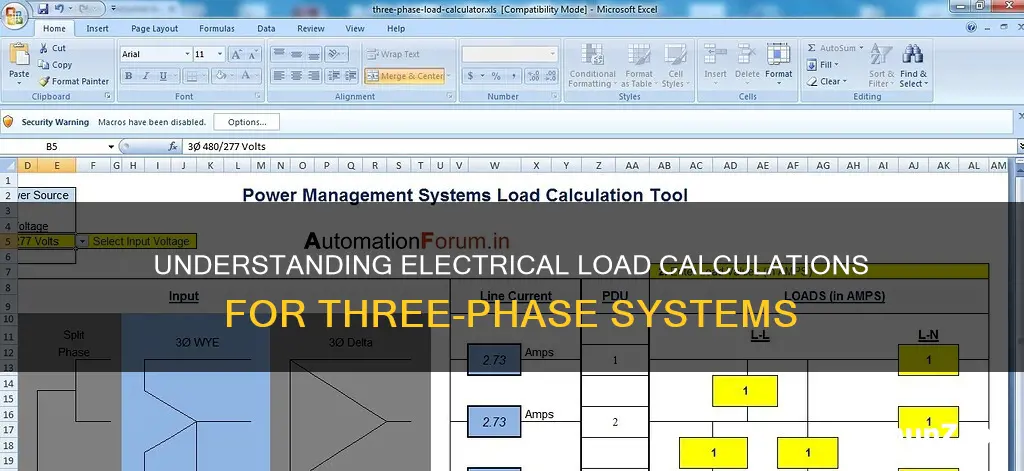
Task: Decrease font size with Shrink Font
Action: (x=253, y=54)
